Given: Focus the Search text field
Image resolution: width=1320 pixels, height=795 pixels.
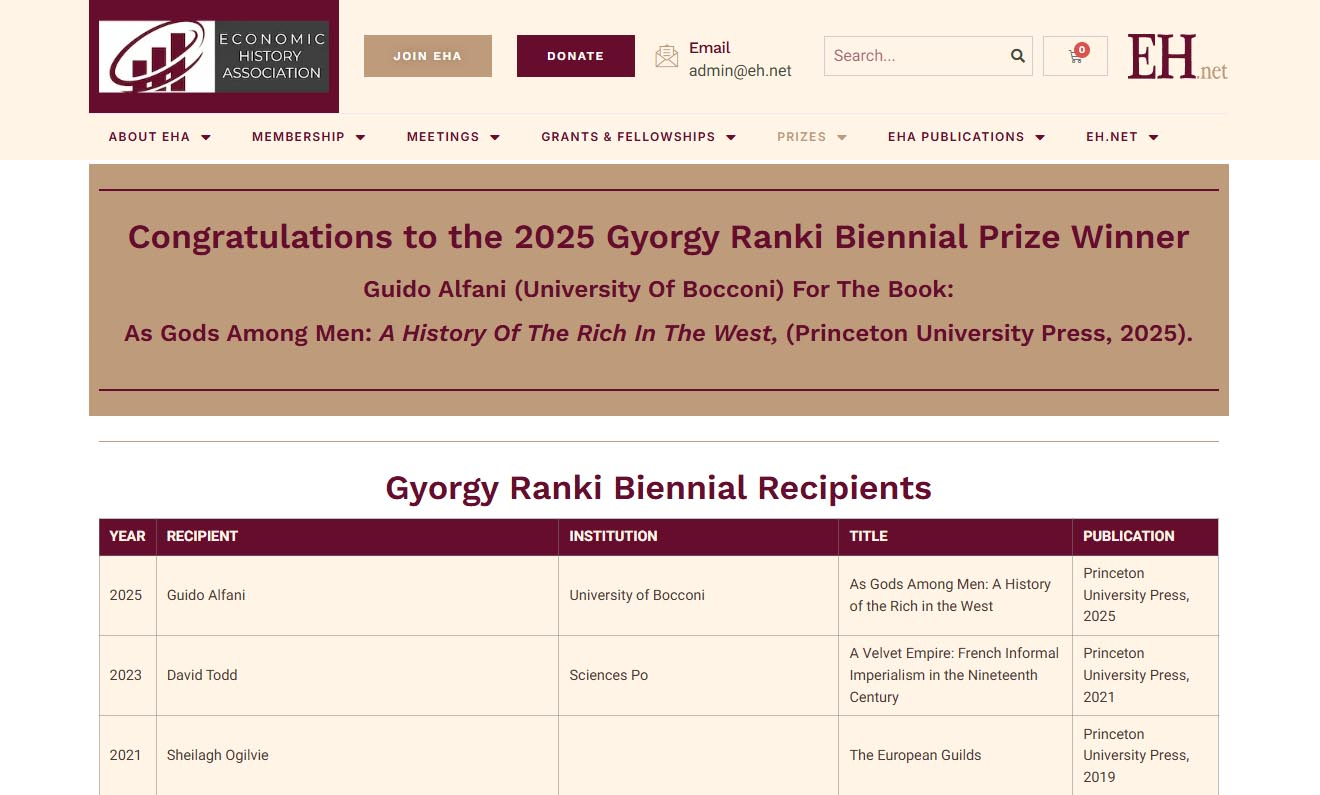Looking at the screenshot, I should (915, 56).
